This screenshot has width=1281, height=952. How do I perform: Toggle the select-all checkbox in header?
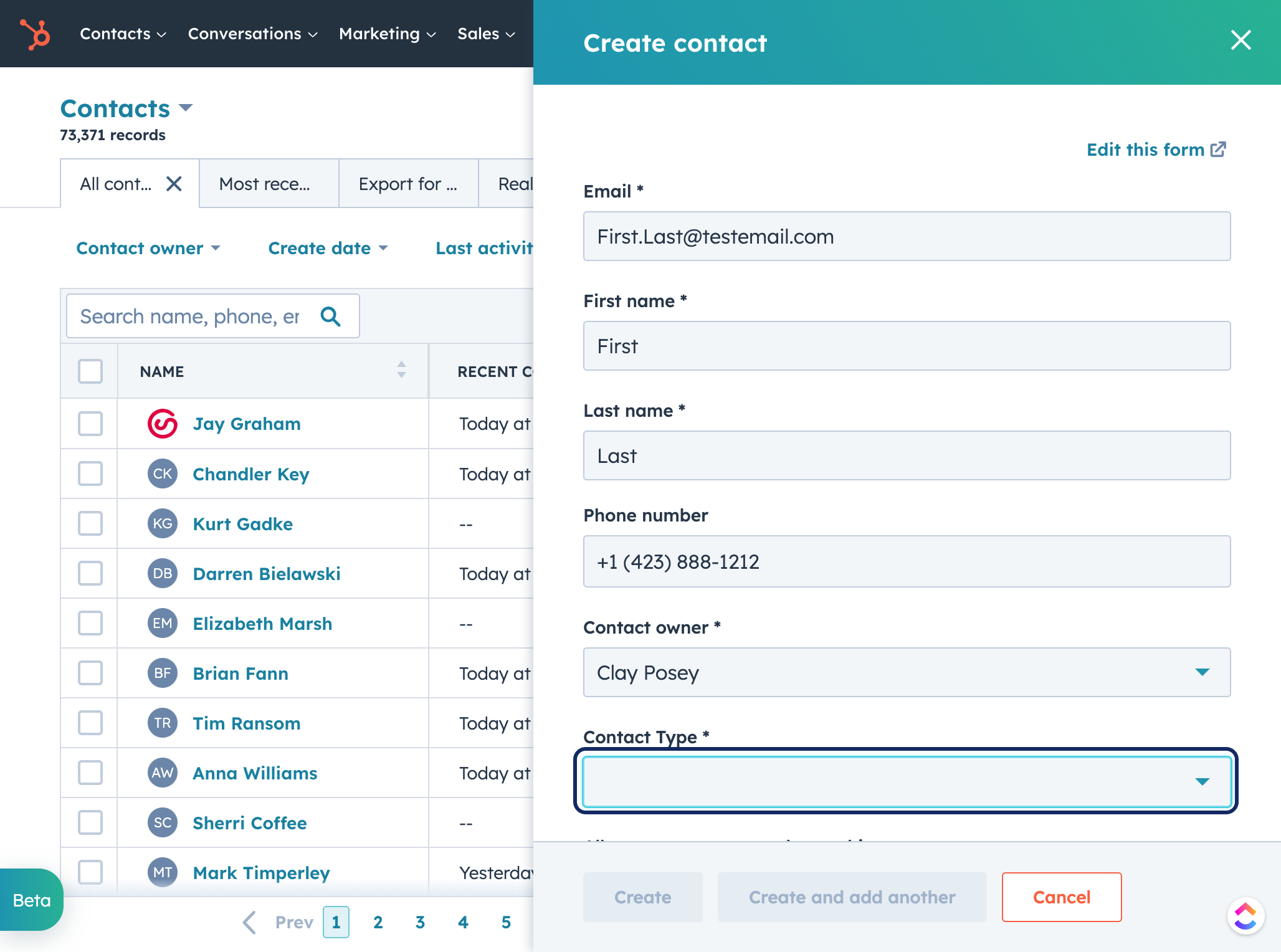(x=90, y=371)
